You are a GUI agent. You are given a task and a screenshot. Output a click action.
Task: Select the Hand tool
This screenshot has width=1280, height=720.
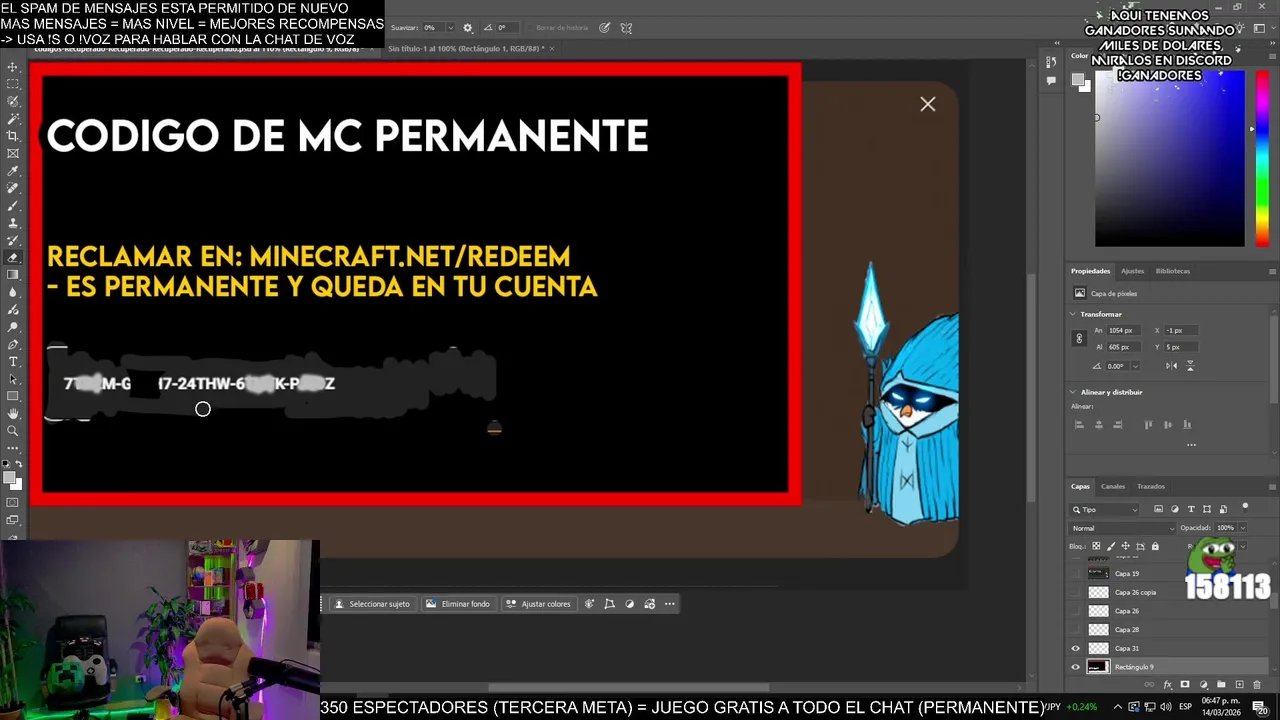coord(13,413)
